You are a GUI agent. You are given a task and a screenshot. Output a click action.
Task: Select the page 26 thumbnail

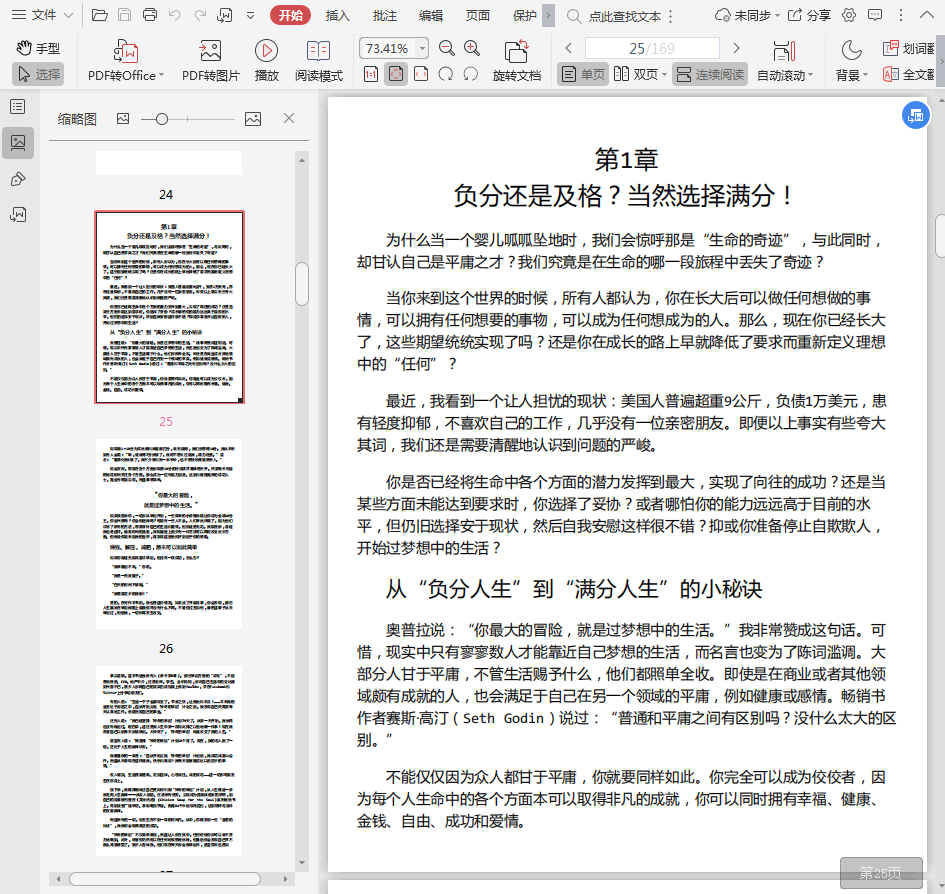[x=169, y=534]
